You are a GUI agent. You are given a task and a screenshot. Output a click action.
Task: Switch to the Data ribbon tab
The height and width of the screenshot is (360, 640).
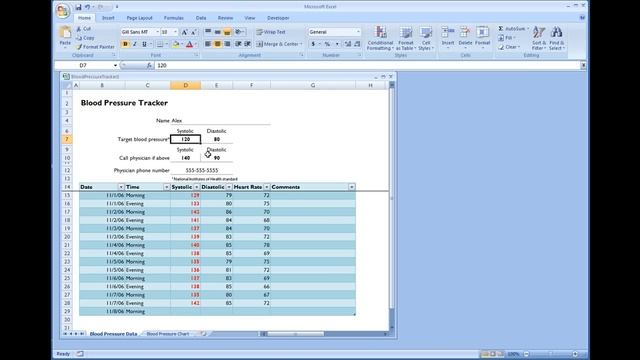tap(201, 18)
